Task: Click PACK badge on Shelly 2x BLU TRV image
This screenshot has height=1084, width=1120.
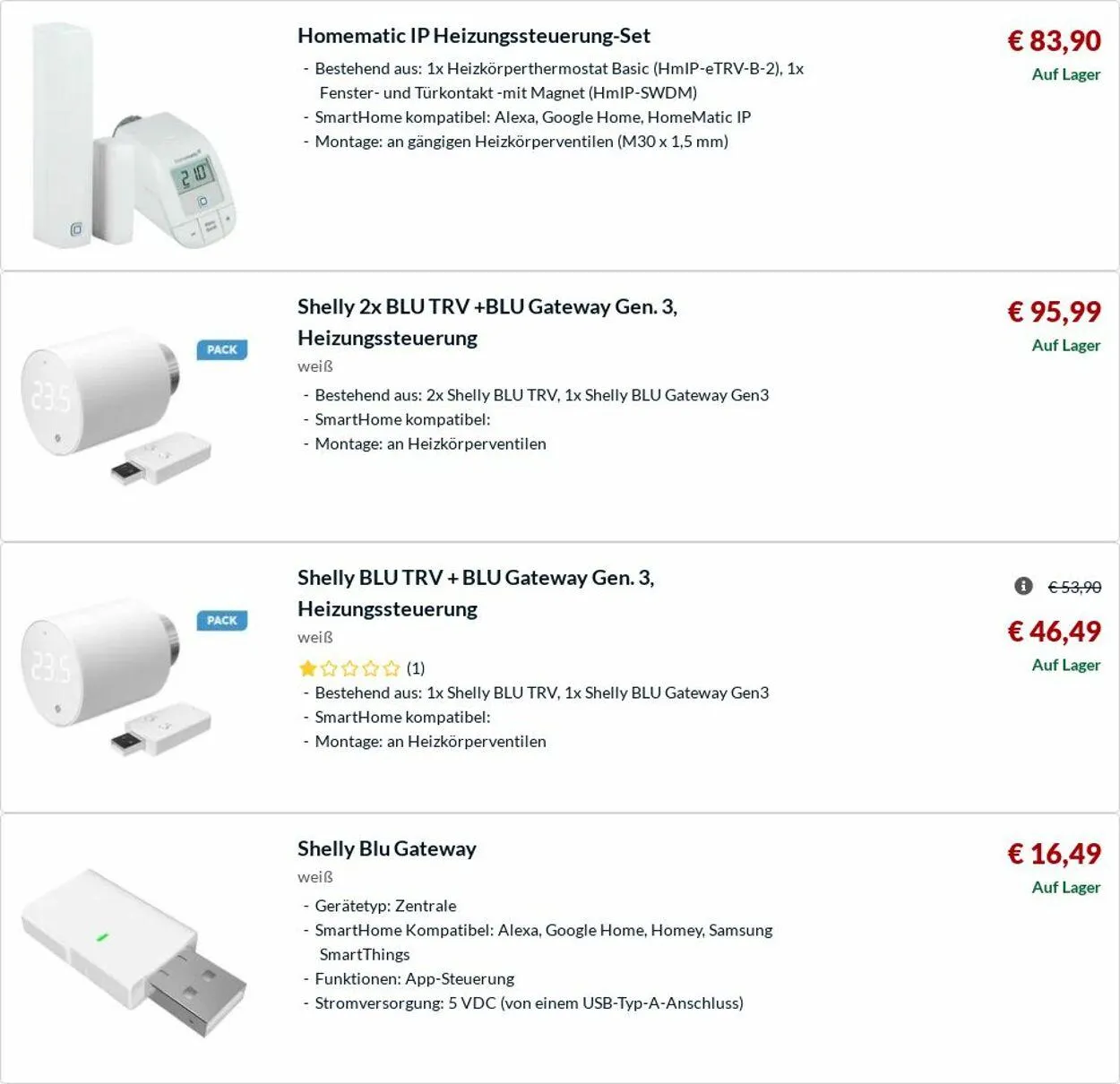Action: coord(222,349)
